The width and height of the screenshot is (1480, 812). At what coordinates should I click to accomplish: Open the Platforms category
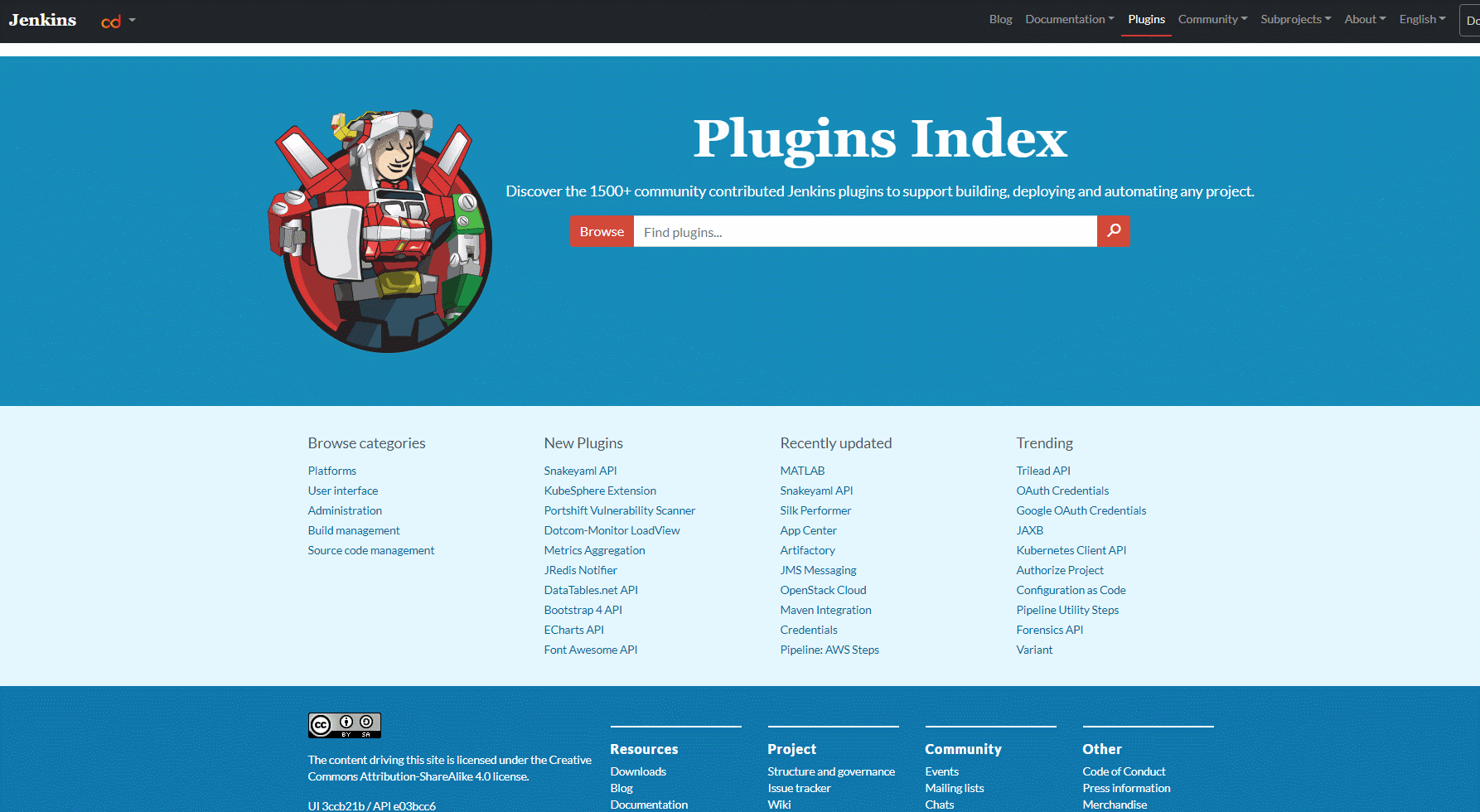[332, 471]
